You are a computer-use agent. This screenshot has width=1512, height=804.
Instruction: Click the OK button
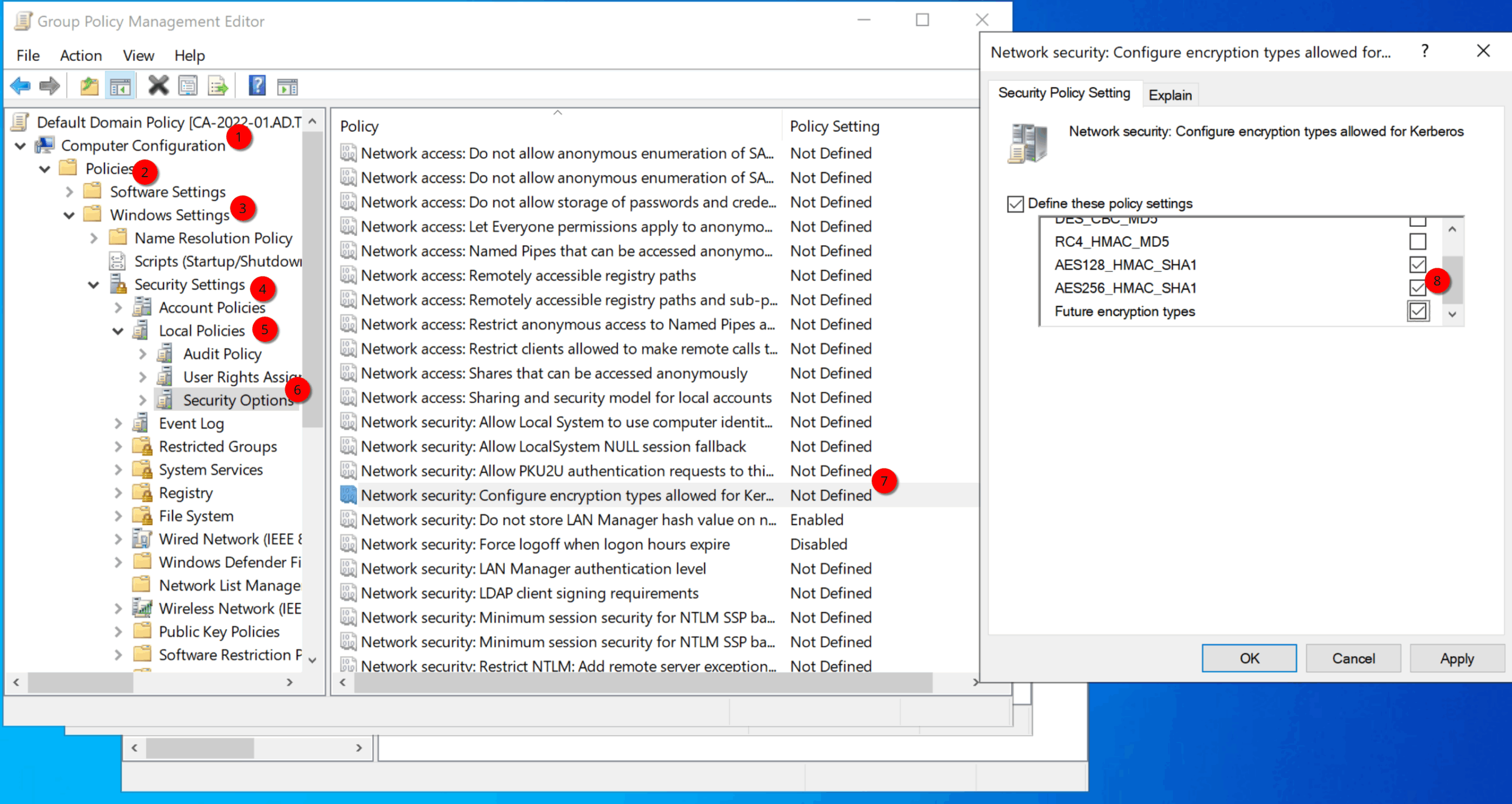[x=1249, y=658]
